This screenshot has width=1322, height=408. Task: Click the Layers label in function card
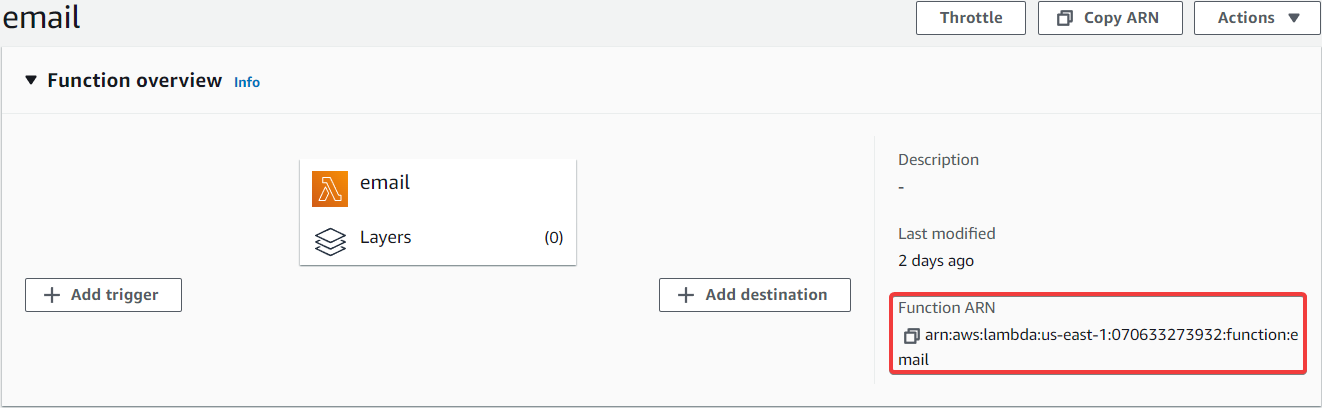(385, 238)
